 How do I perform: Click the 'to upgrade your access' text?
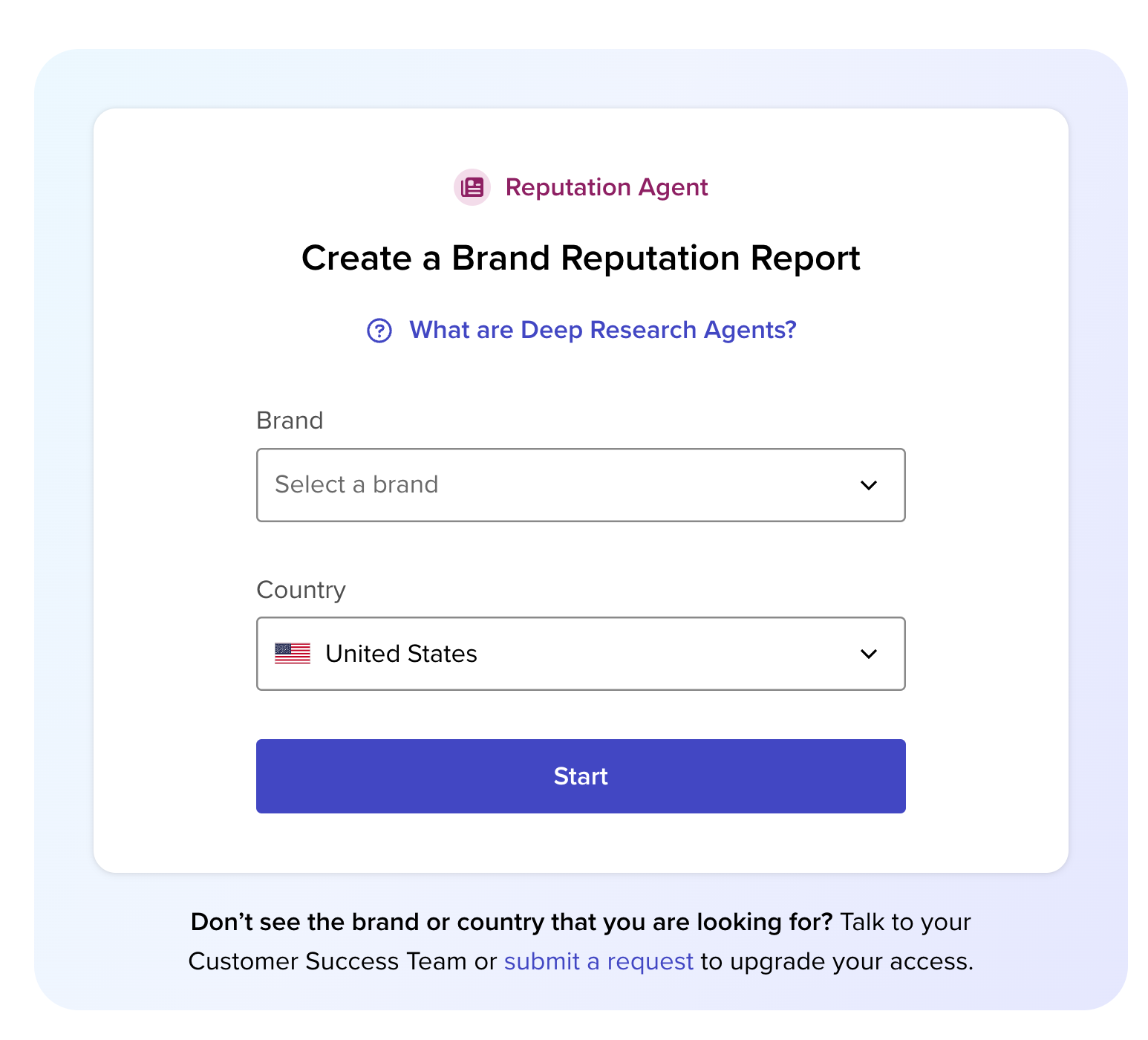tap(837, 961)
